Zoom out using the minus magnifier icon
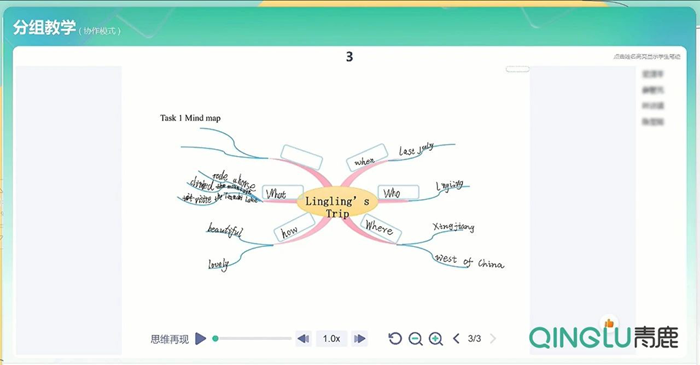This screenshot has height=365, width=700. point(415,339)
